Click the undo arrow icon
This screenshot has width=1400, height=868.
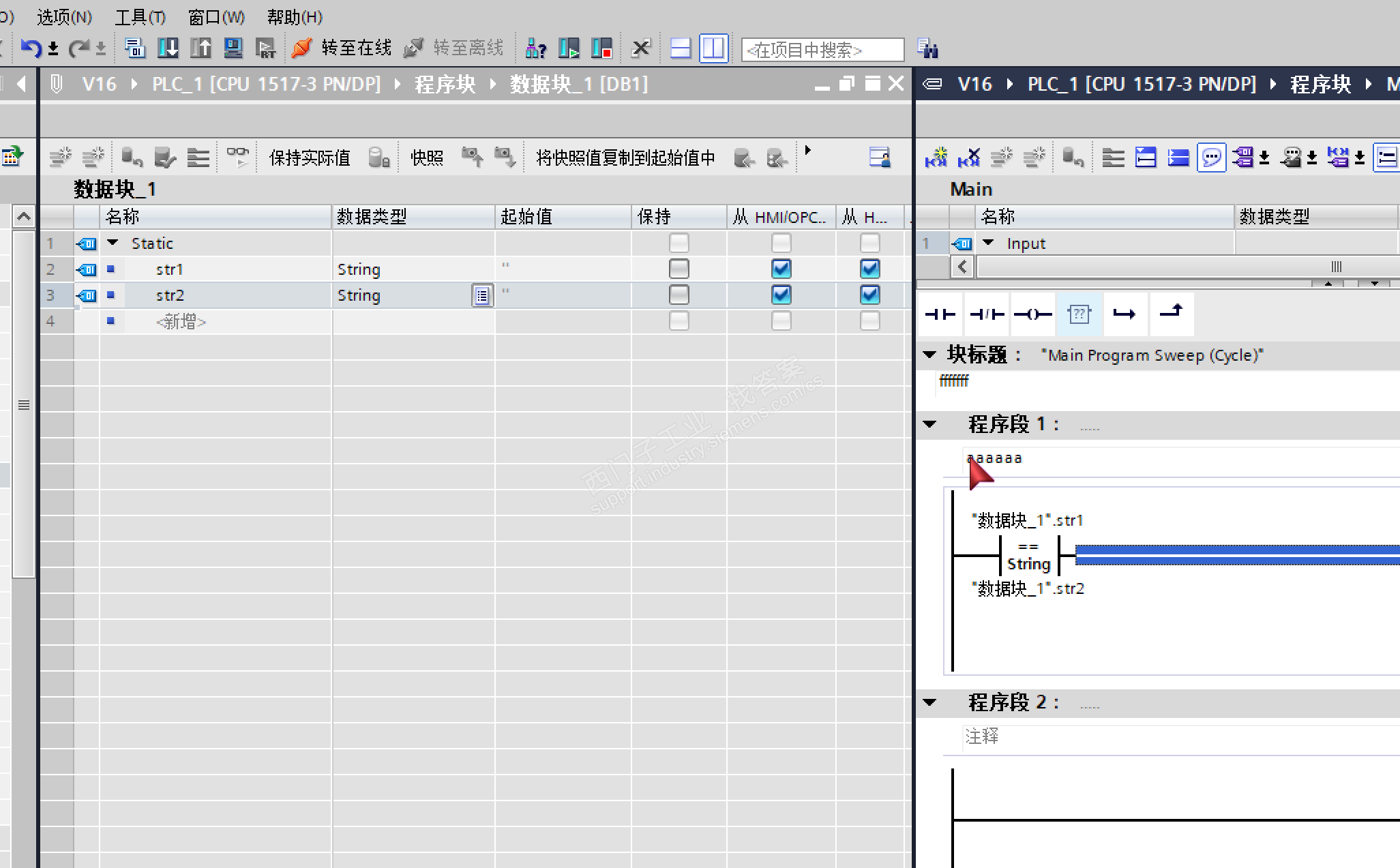click(30, 48)
